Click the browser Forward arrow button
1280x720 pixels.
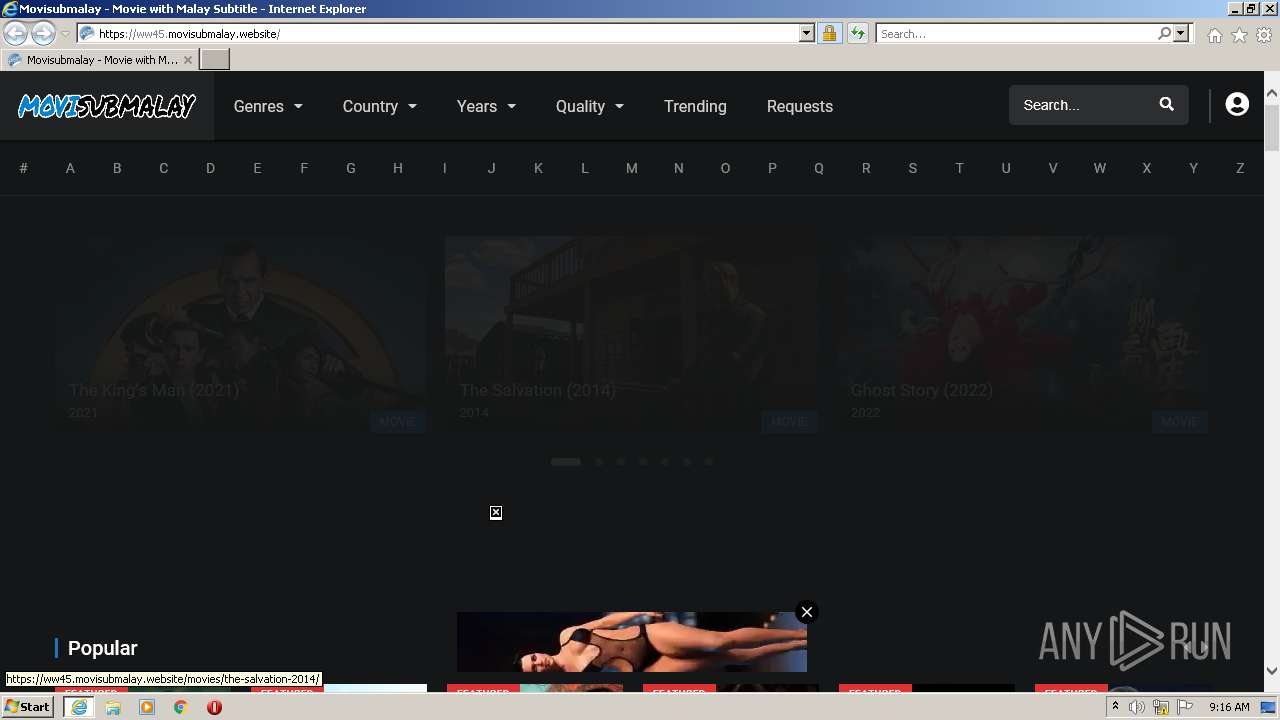pos(43,34)
